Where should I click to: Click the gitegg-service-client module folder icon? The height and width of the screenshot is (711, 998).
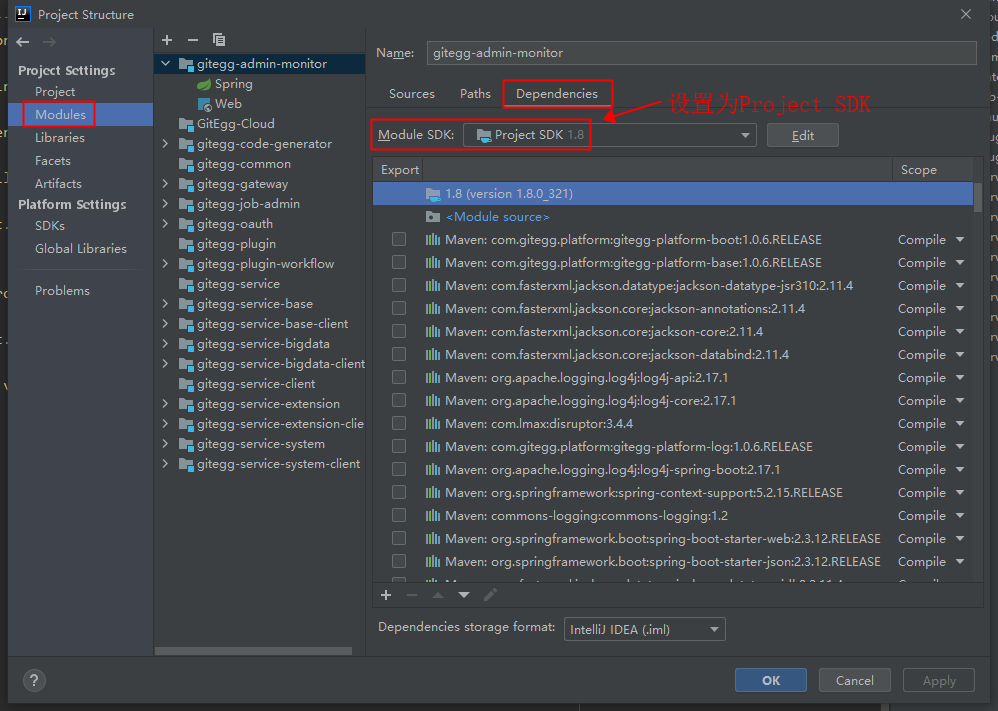pyautogui.click(x=186, y=384)
